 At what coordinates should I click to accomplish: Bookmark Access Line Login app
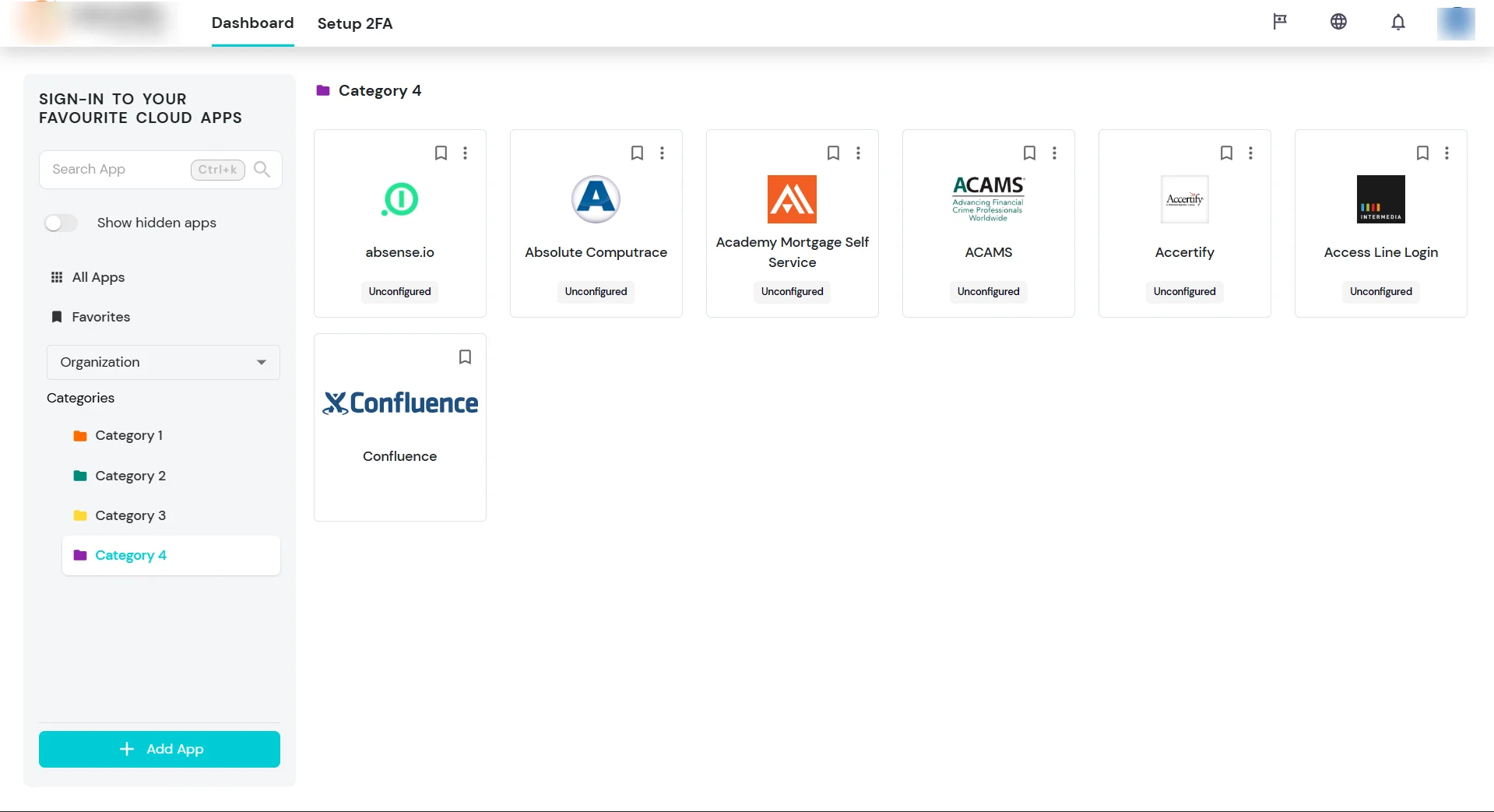coord(1422,153)
